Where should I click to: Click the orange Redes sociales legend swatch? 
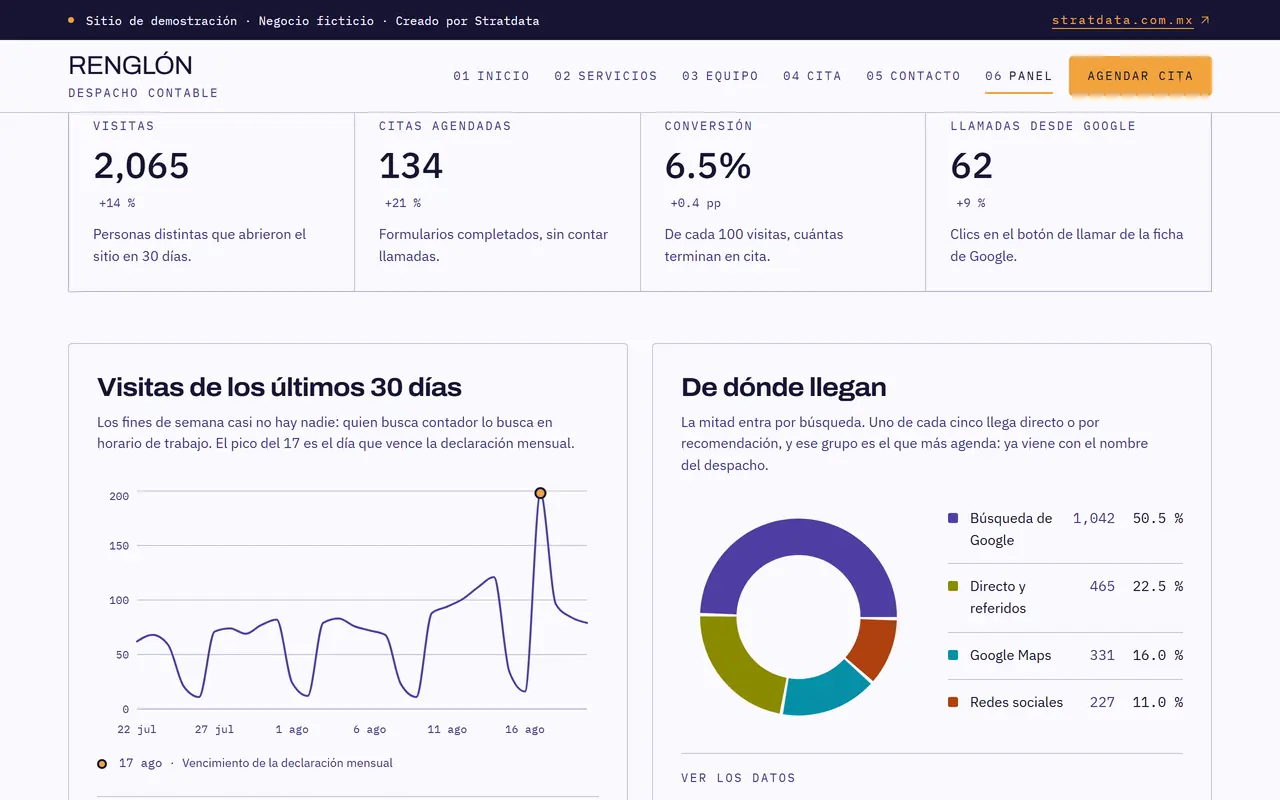953,702
